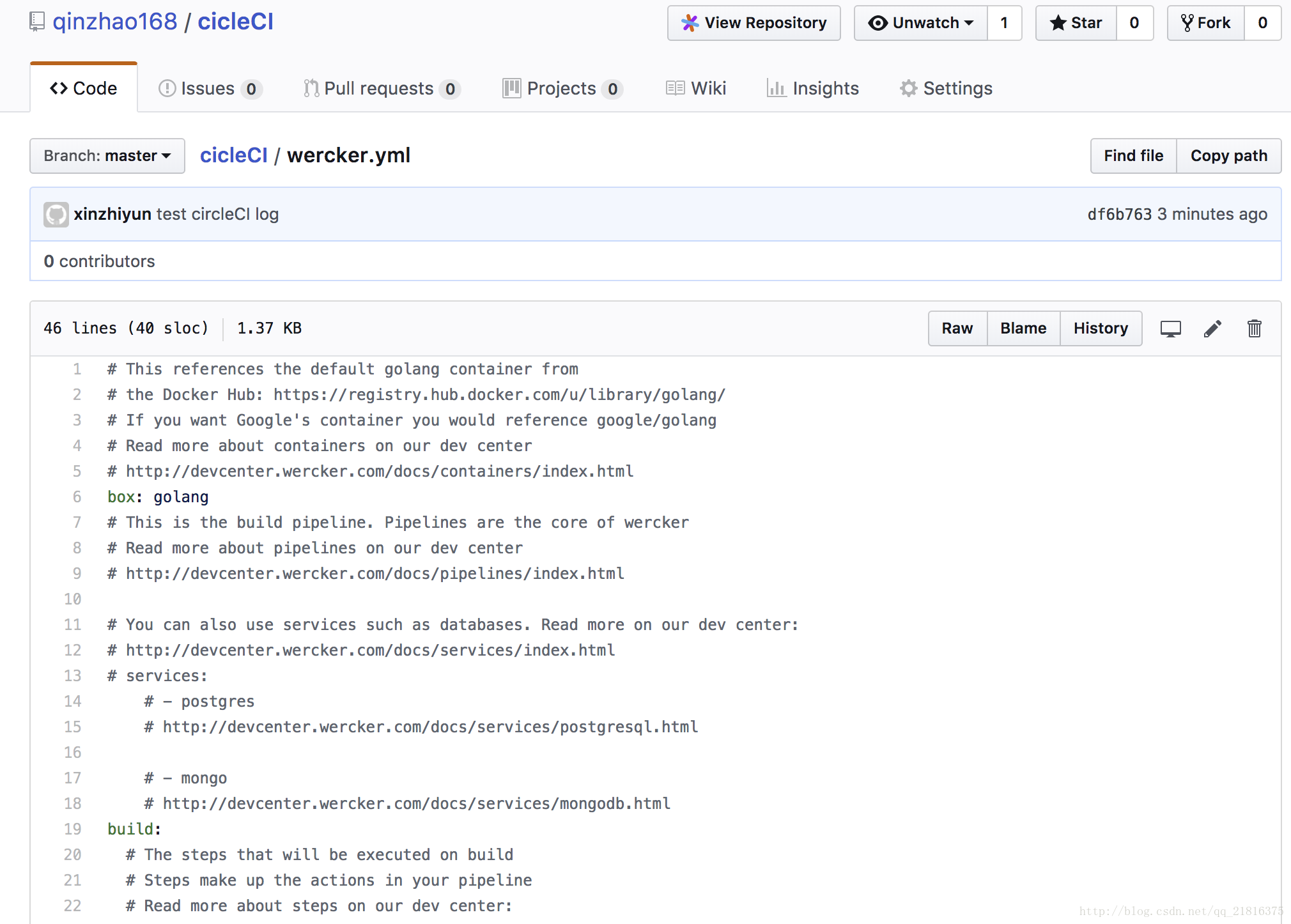Click line number 1
1291x924 pixels.
coord(77,369)
